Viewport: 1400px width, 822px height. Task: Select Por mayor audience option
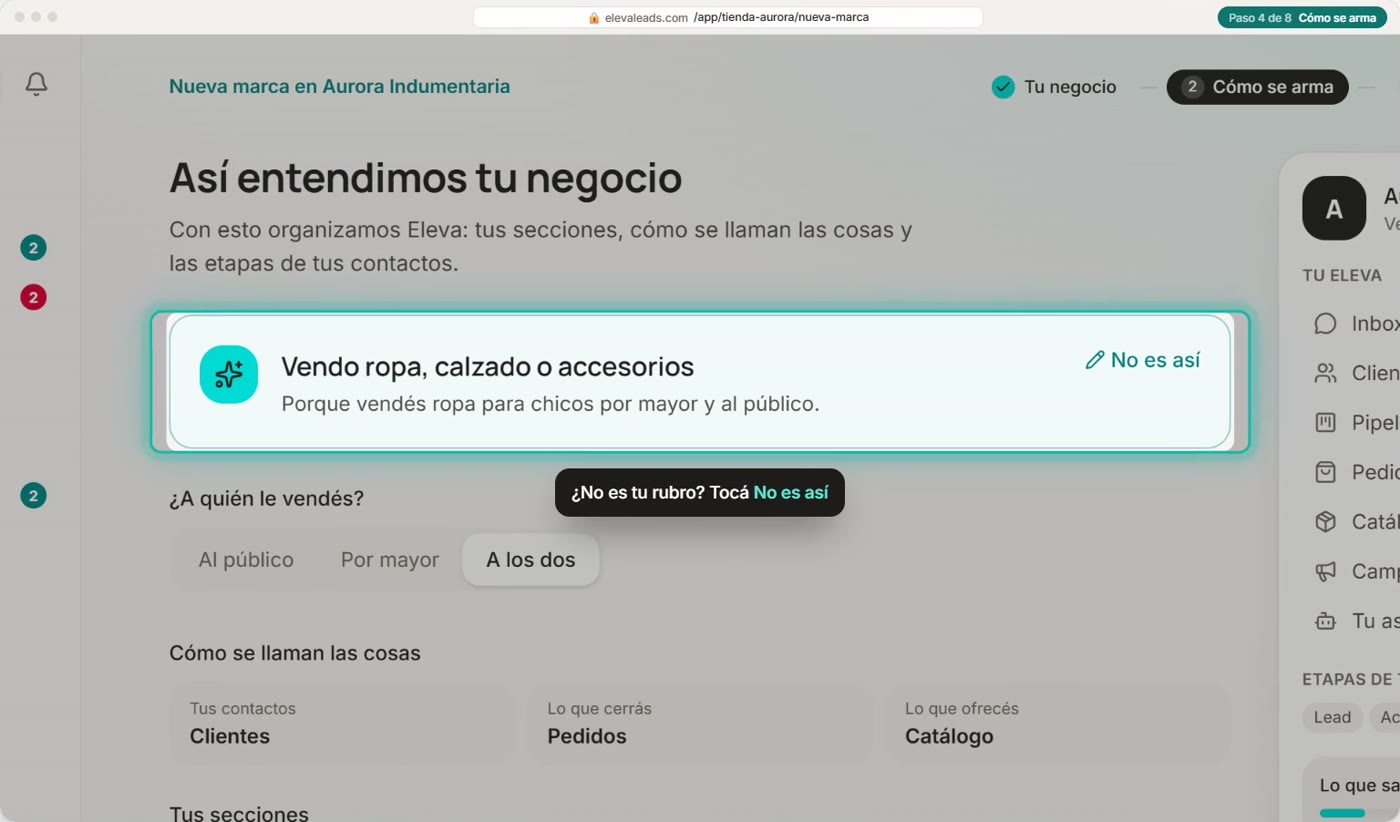pos(390,560)
